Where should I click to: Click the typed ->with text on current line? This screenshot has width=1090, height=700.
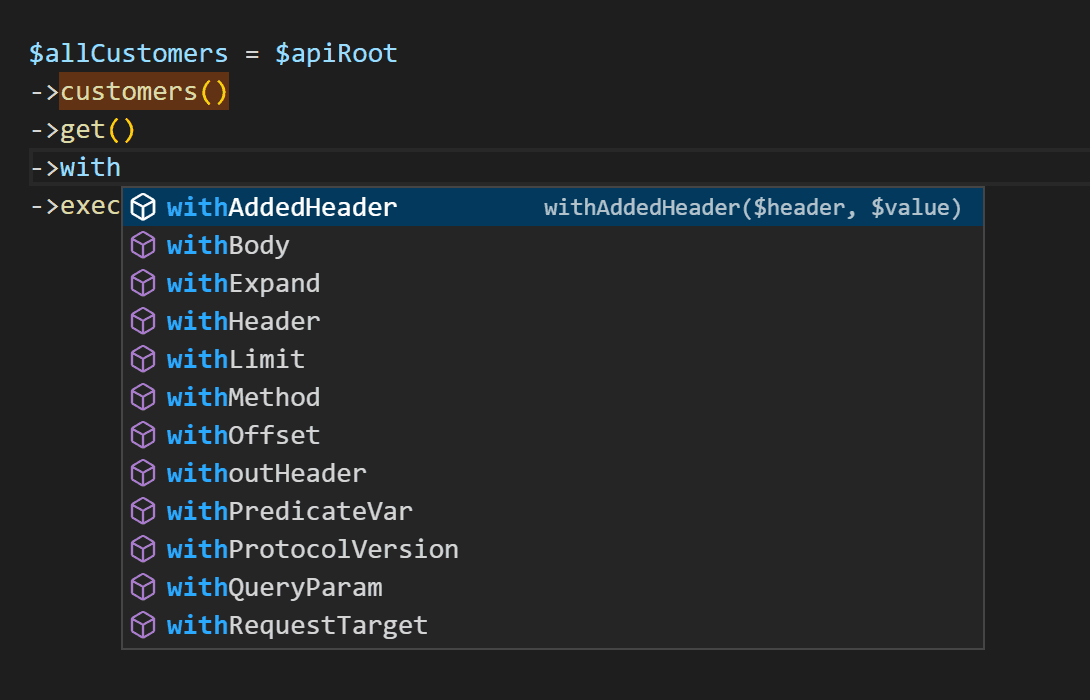[76, 168]
